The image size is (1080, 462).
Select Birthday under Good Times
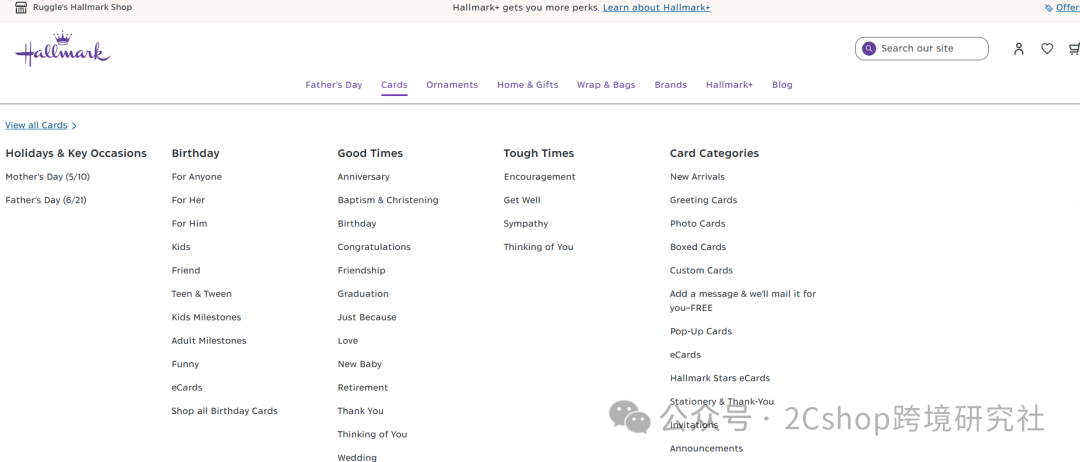point(357,224)
